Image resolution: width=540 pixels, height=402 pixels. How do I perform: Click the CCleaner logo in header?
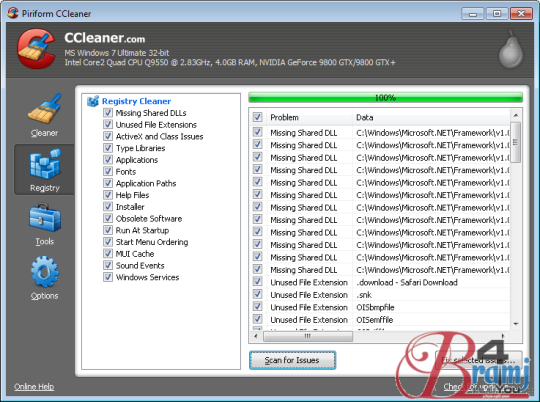[x=36, y=49]
